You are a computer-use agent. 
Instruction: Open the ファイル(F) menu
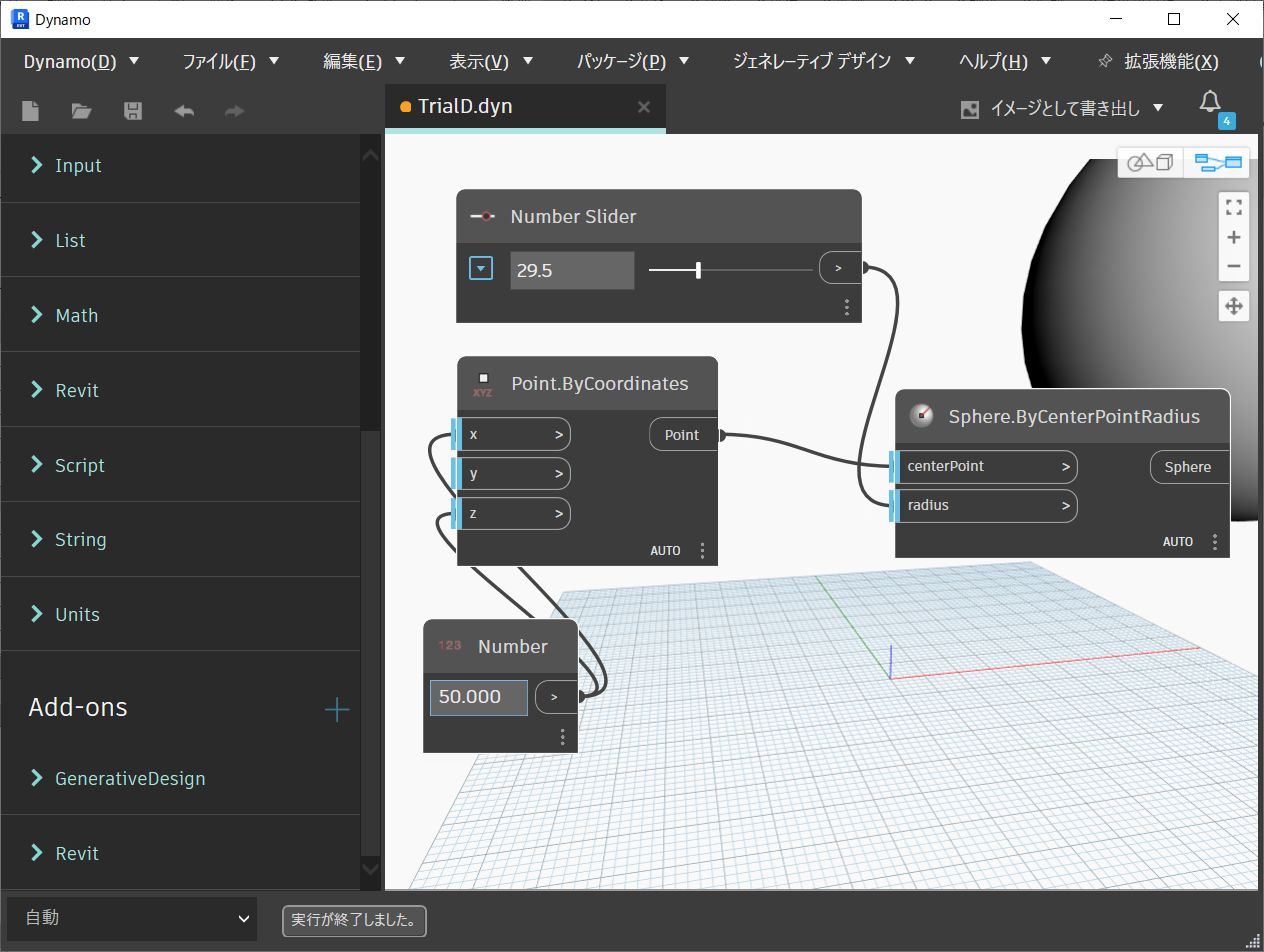[x=231, y=61]
